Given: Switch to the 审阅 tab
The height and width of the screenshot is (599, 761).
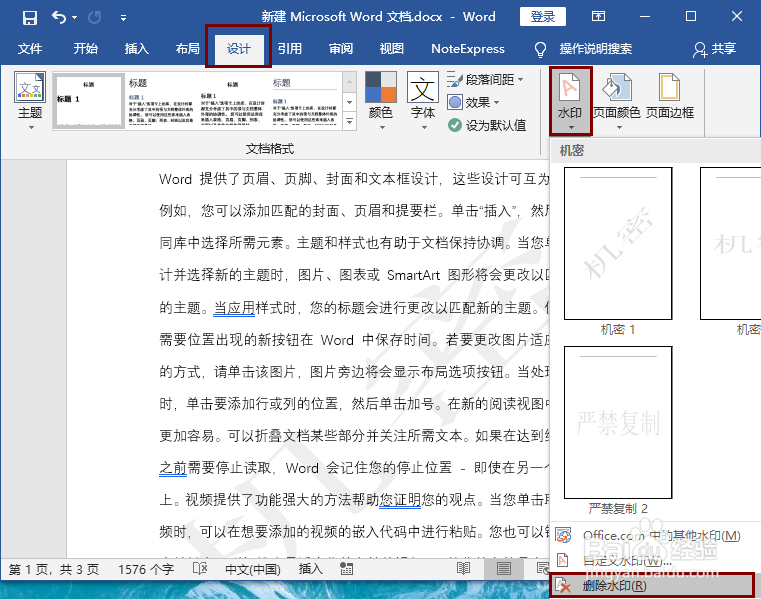Looking at the screenshot, I should tap(341, 49).
